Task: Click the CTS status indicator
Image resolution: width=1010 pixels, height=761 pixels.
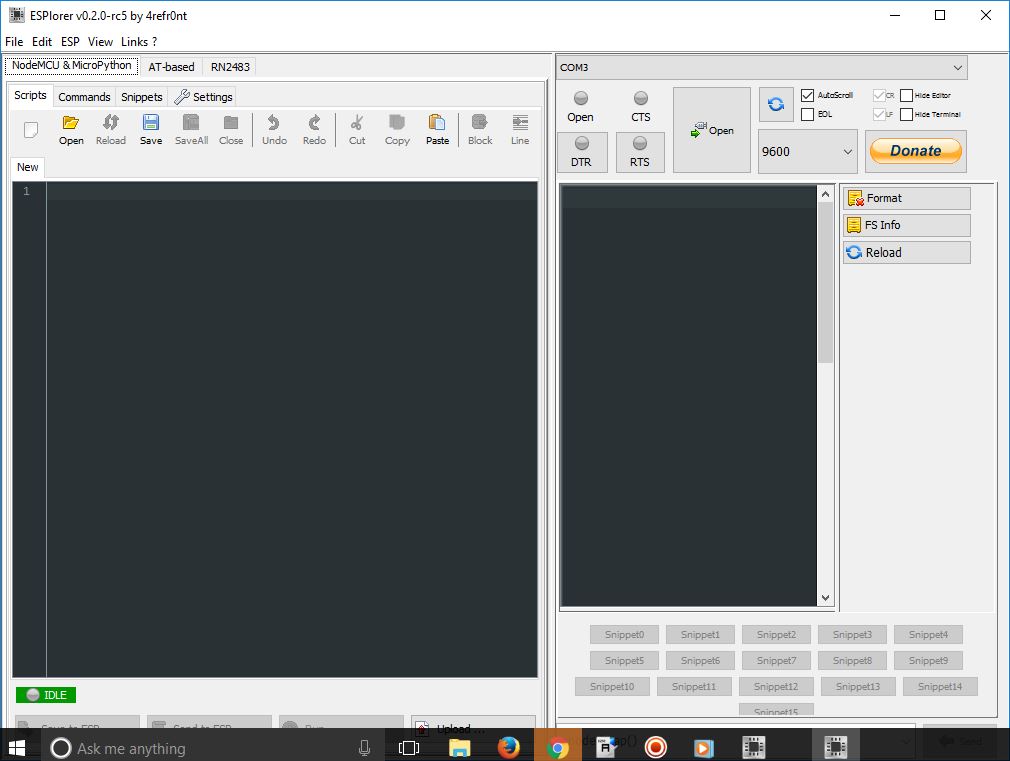Action: tap(640, 107)
